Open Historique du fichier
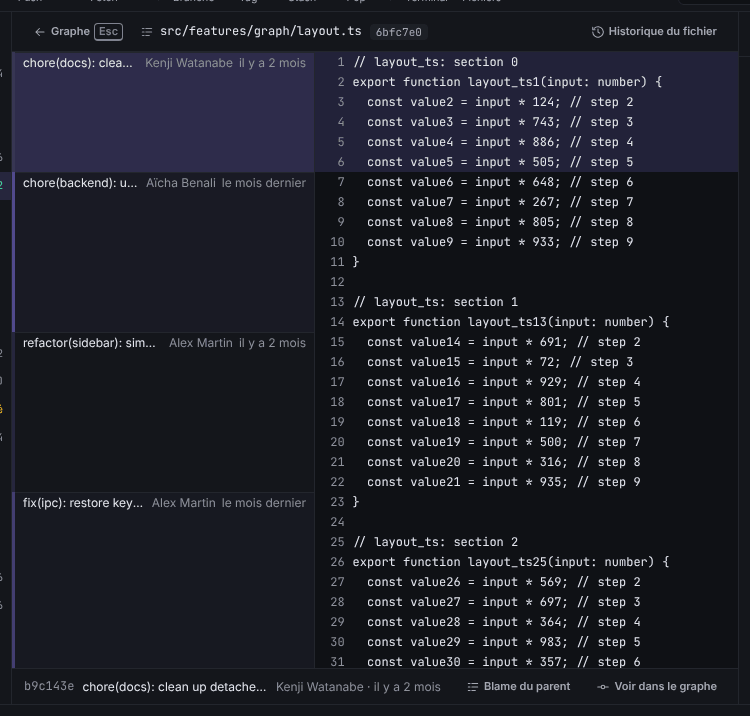Image resolution: width=750 pixels, height=716 pixels. [x=654, y=32]
